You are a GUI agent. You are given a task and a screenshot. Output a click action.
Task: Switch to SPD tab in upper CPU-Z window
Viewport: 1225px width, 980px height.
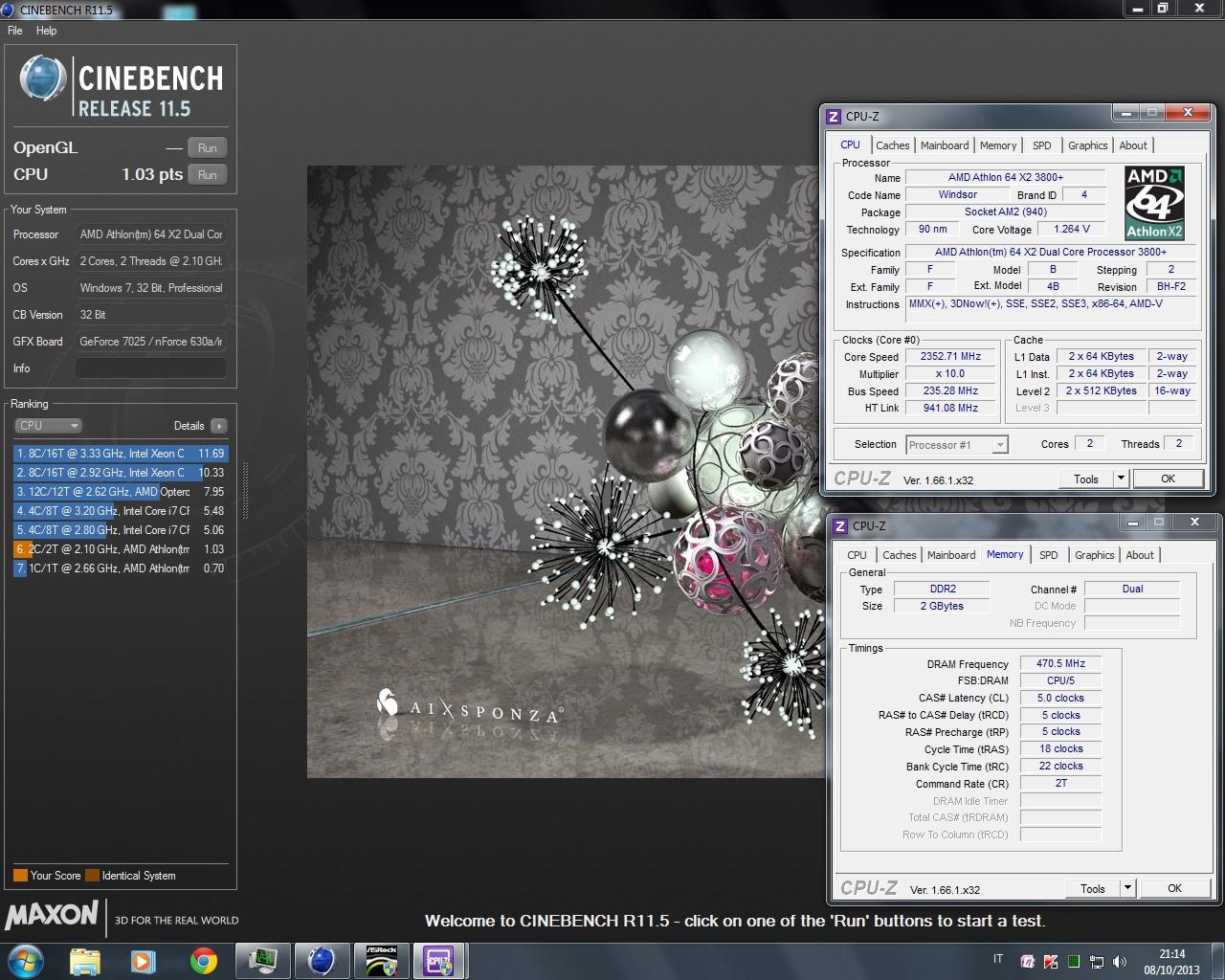1042,145
